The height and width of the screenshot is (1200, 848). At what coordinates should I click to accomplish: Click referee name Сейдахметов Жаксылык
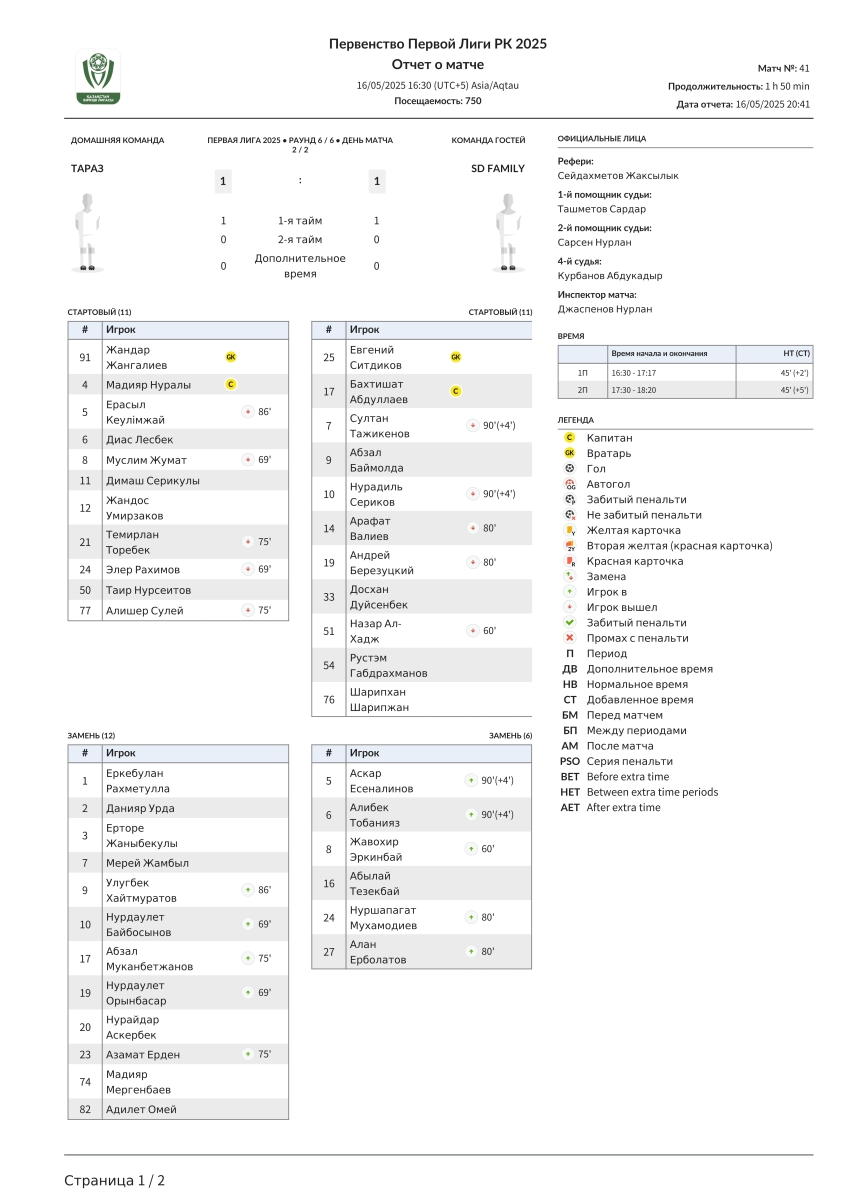[x=617, y=176]
